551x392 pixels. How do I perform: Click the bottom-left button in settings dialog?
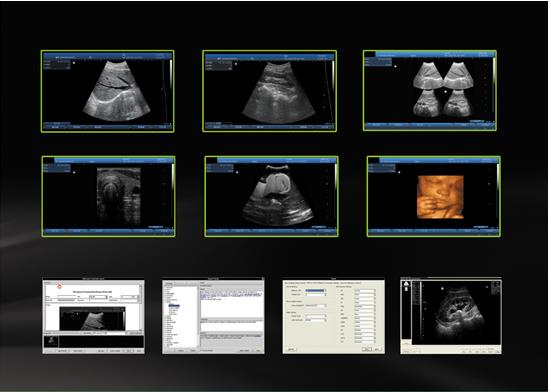(x=291, y=349)
